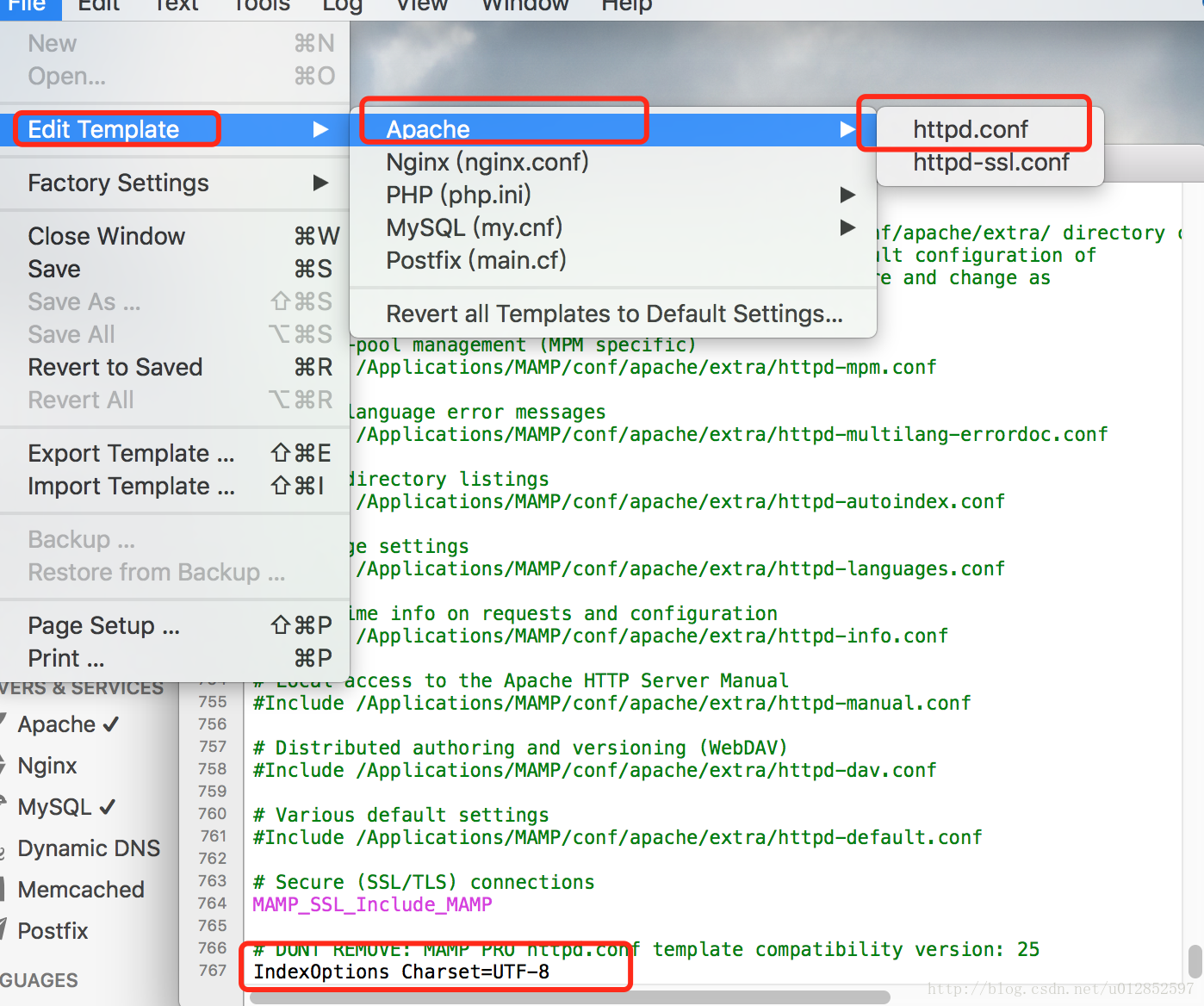Click the '# Secure (SSL/TLS) connections' comment
Viewport: 1204px width, 1006px height.
(x=424, y=882)
